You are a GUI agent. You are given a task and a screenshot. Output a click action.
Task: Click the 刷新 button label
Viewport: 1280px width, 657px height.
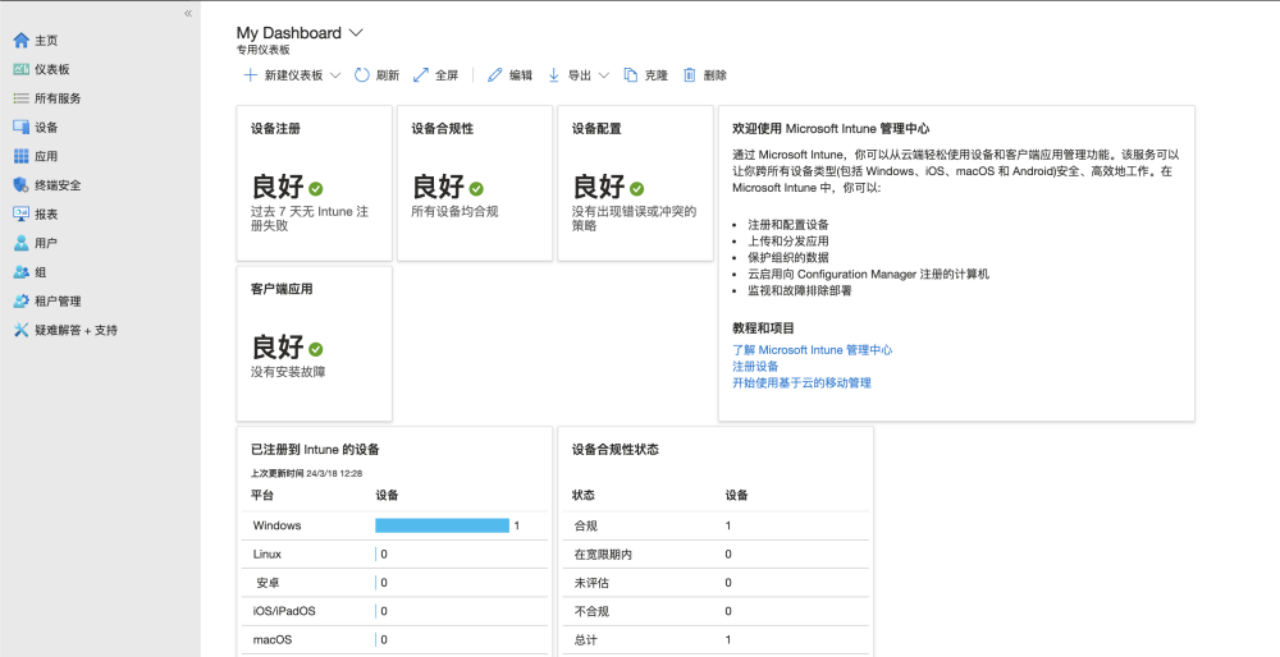coord(387,75)
